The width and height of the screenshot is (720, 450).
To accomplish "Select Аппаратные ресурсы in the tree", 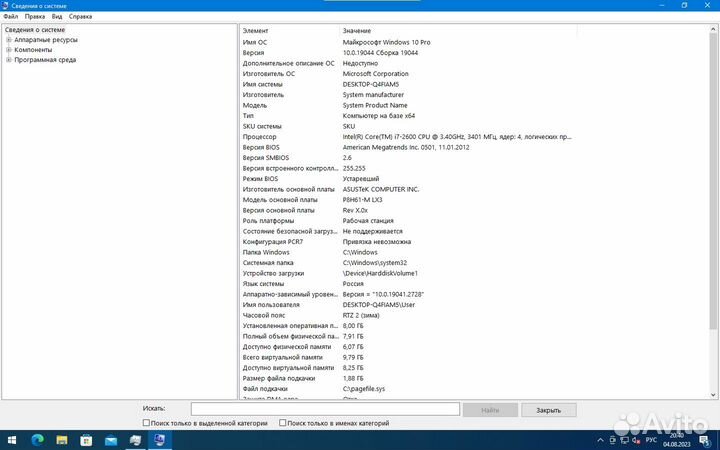I will click(45, 40).
